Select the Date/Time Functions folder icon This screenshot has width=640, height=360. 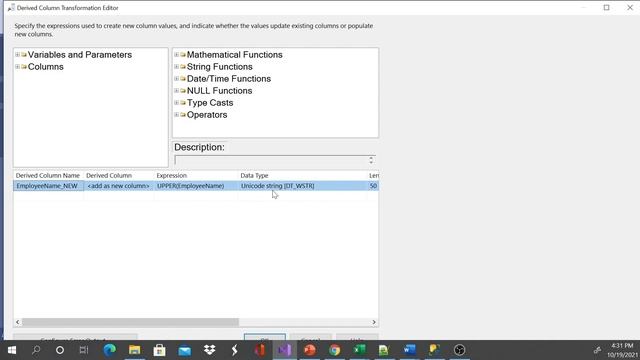point(183,78)
